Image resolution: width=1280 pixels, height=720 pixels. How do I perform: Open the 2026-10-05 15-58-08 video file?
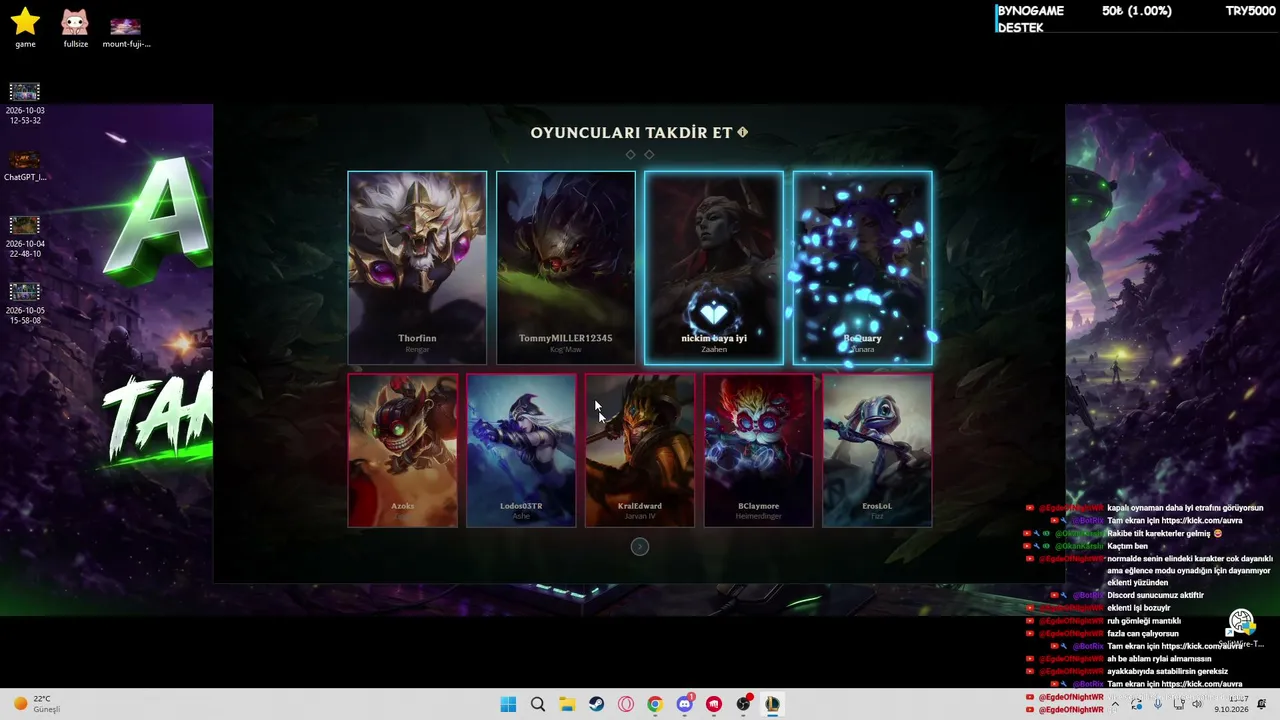point(25,304)
